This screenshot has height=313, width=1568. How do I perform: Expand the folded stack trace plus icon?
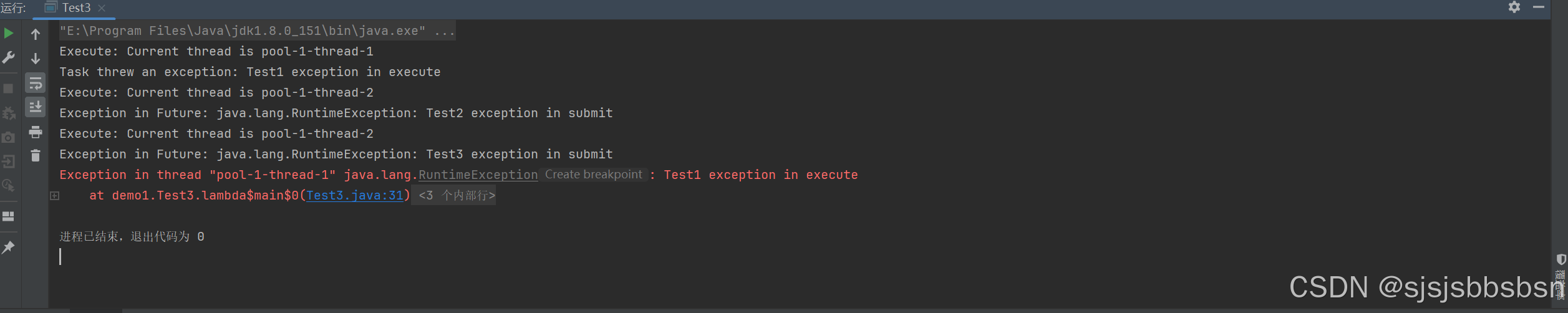55,196
